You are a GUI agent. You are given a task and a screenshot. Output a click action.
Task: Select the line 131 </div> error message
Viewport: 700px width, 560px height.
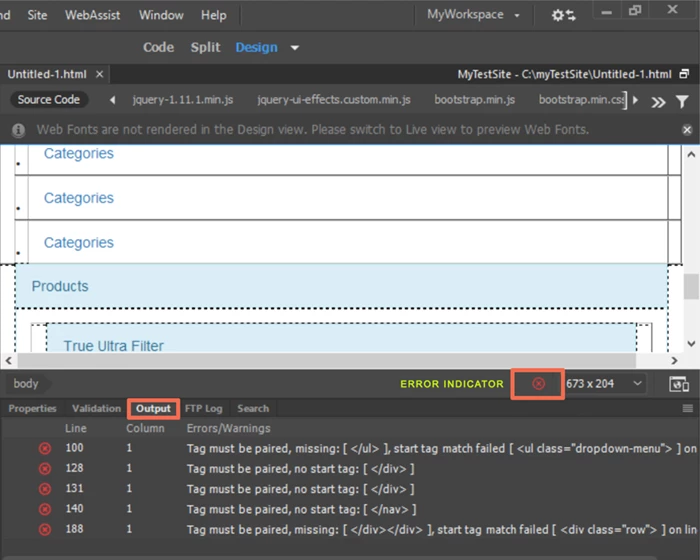pos(300,489)
